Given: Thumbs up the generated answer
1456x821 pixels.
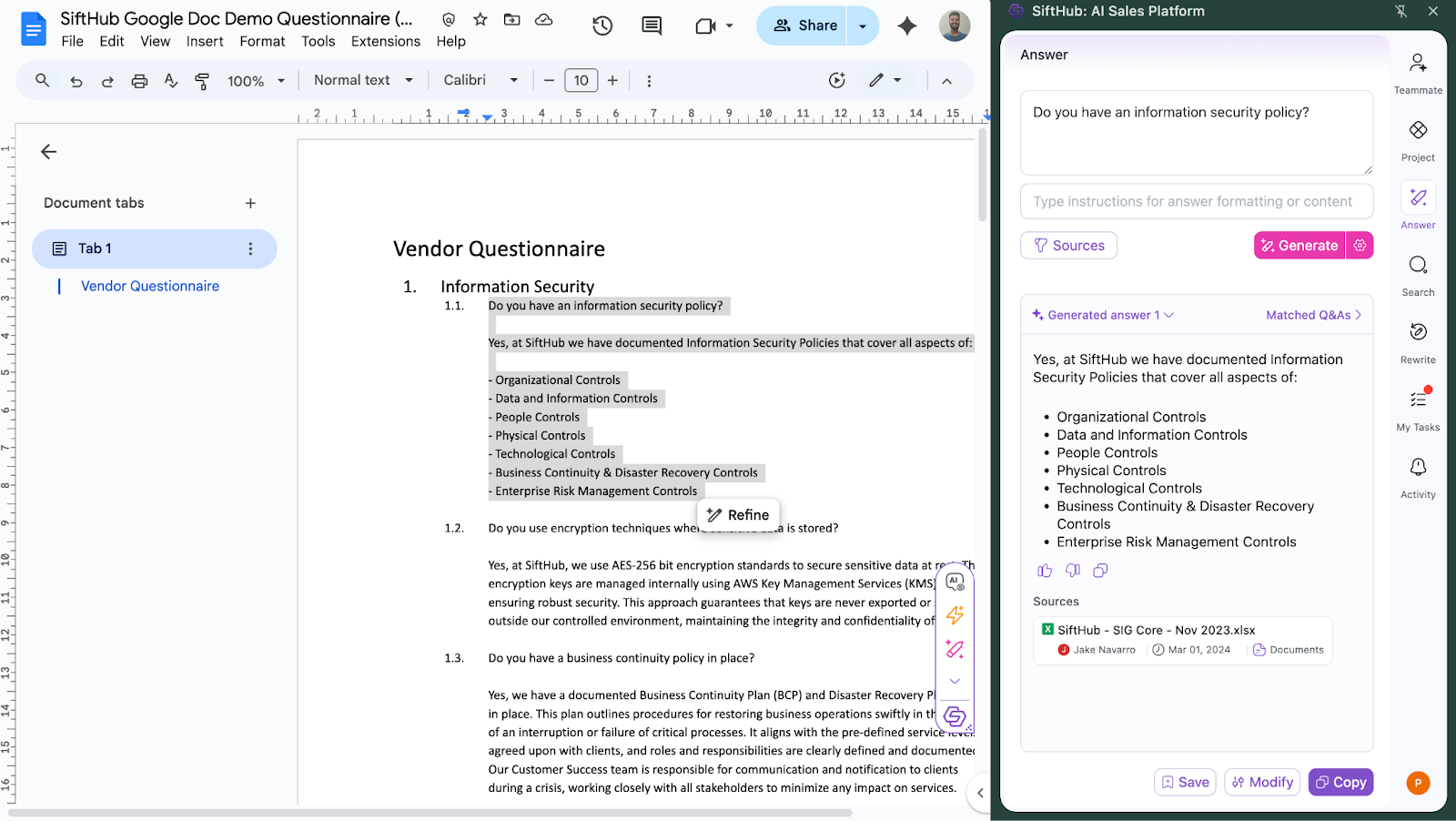Looking at the screenshot, I should pyautogui.click(x=1044, y=571).
